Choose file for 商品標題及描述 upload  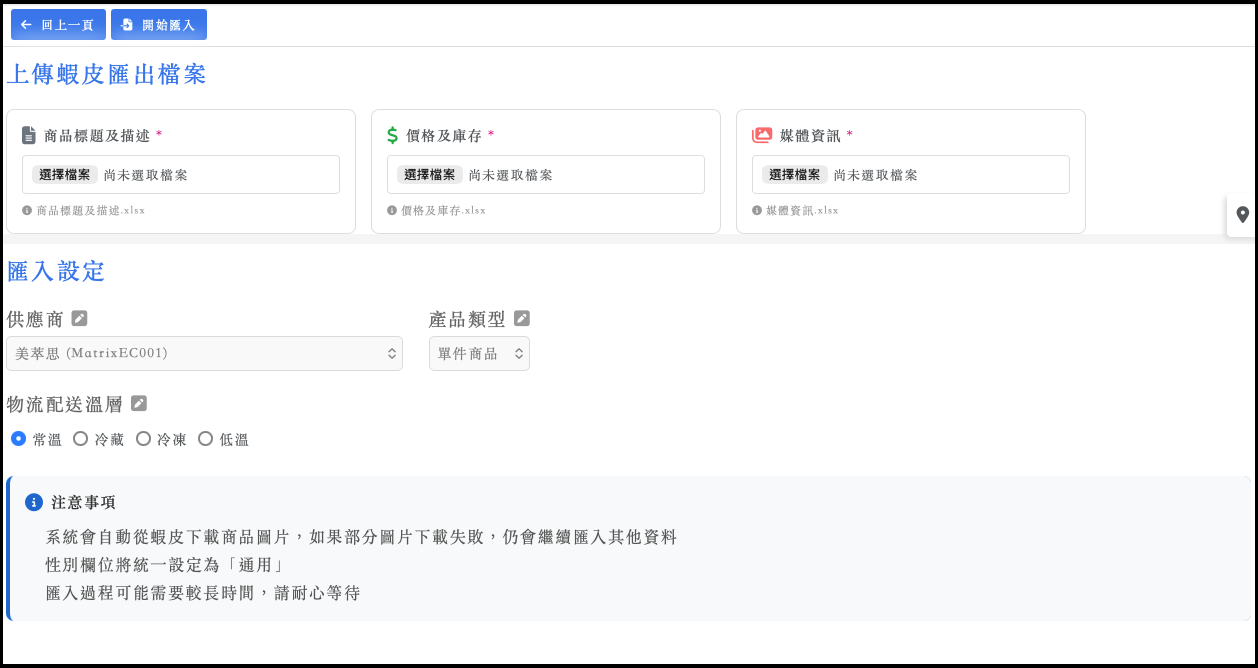[65, 175]
